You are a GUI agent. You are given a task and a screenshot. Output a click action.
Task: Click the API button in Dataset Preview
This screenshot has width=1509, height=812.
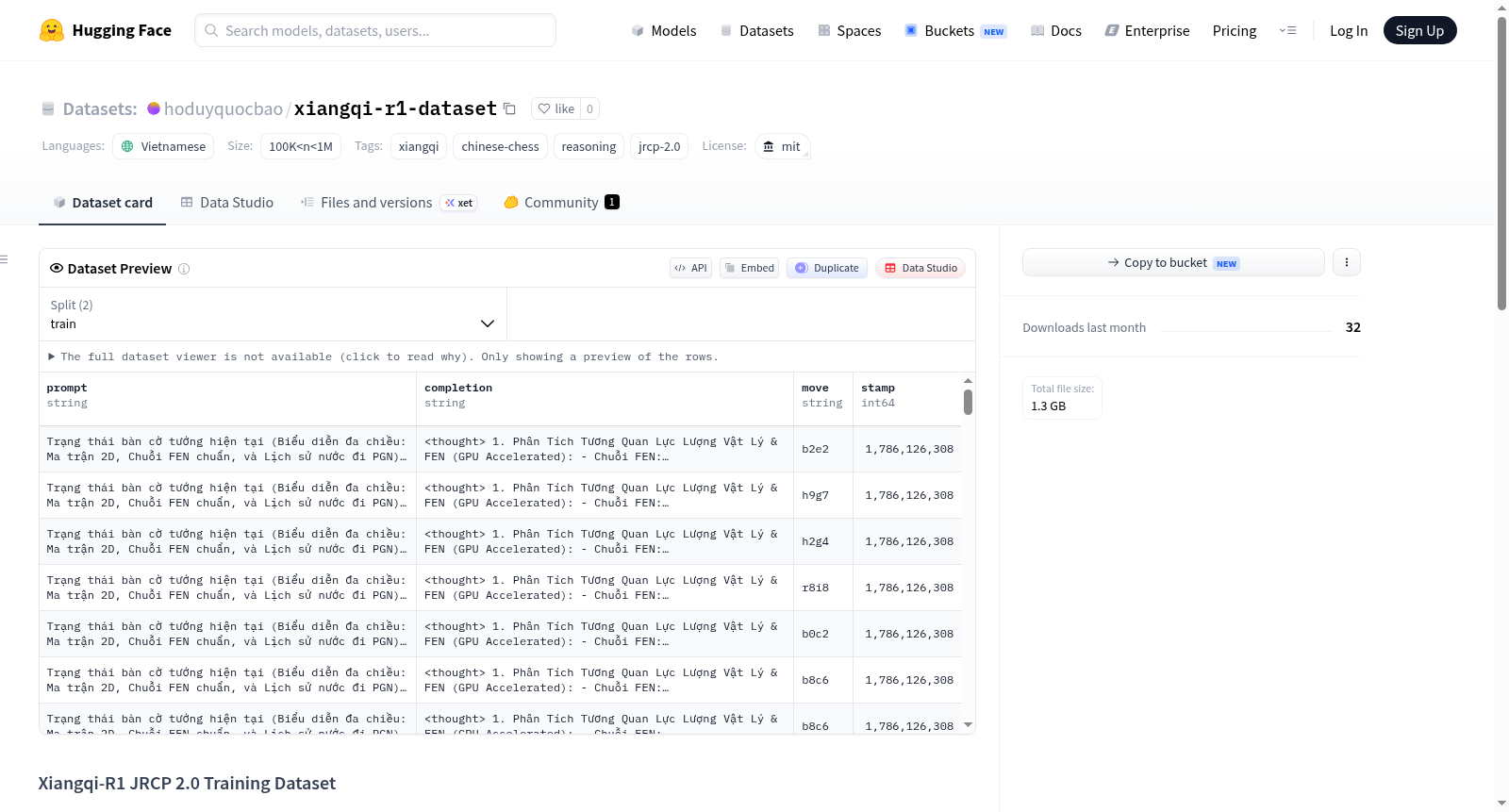pos(690,268)
